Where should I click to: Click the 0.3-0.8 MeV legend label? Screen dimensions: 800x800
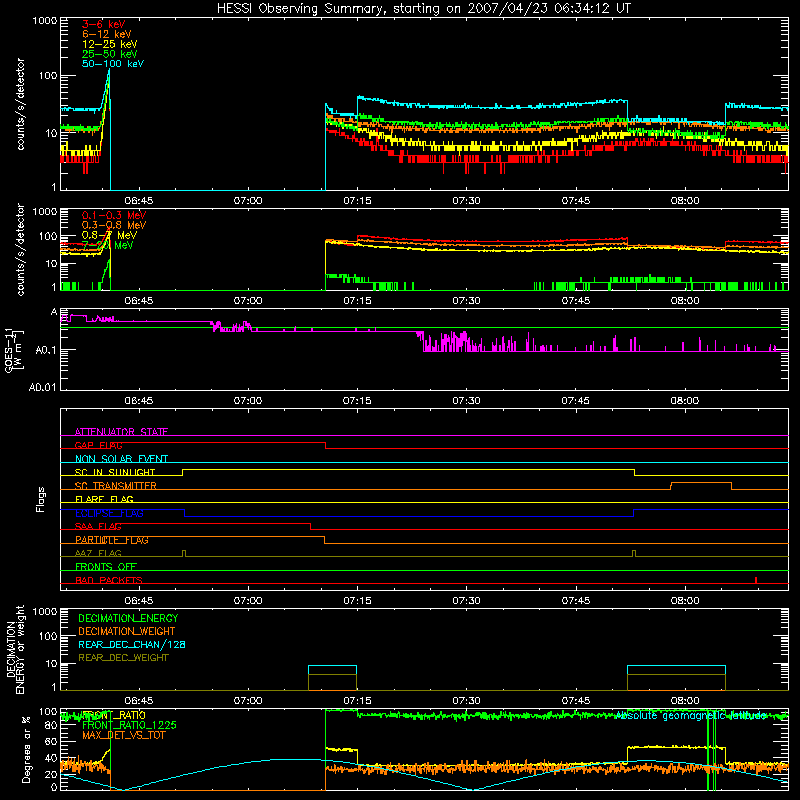point(114,225)
